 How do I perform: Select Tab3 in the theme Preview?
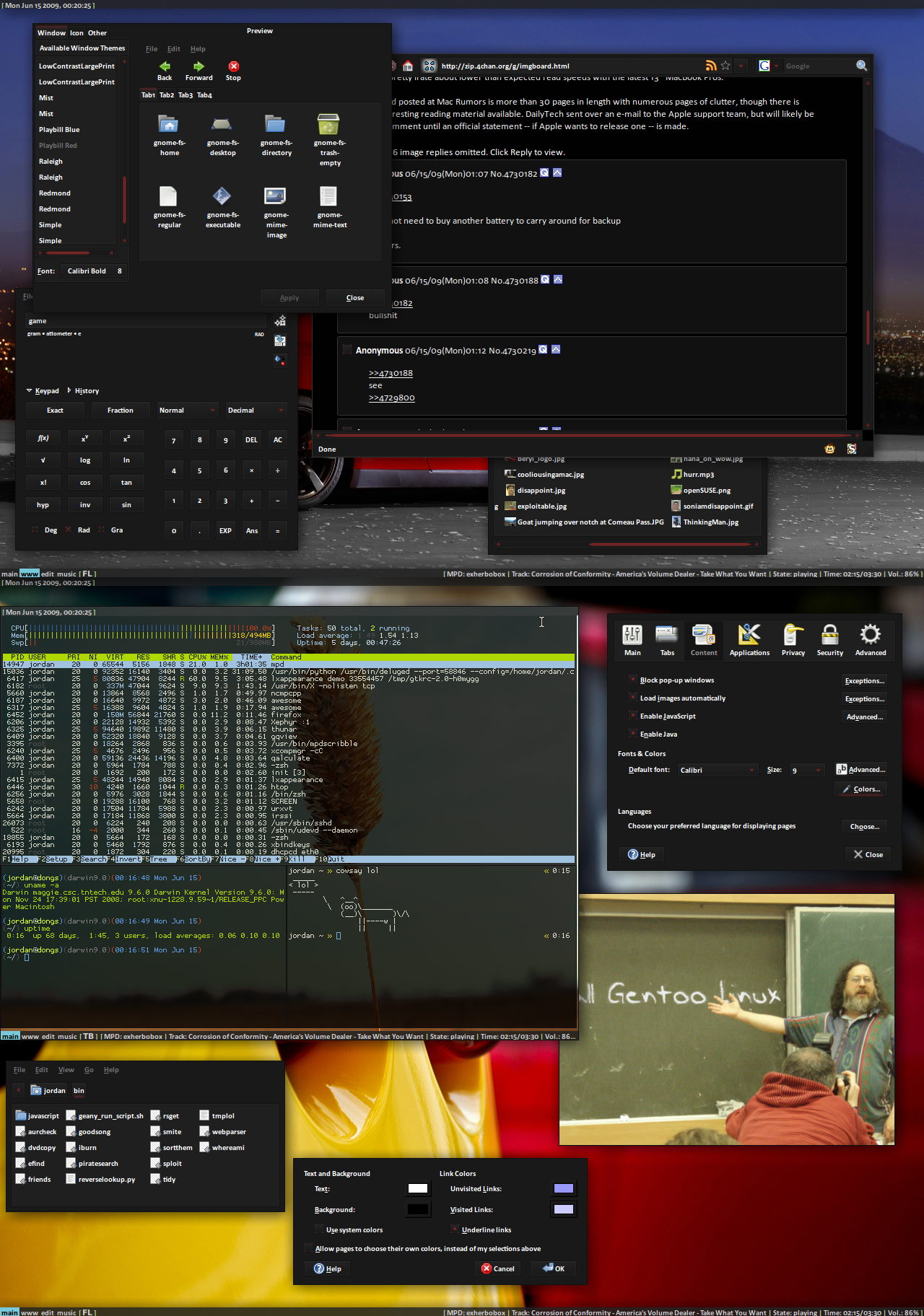click(186, 95)
